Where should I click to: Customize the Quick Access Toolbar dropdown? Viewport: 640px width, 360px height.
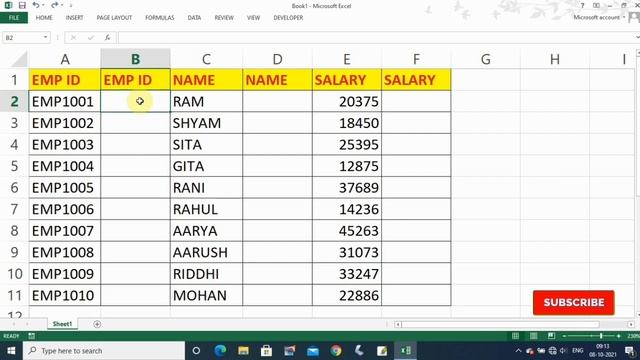point(71,6)
